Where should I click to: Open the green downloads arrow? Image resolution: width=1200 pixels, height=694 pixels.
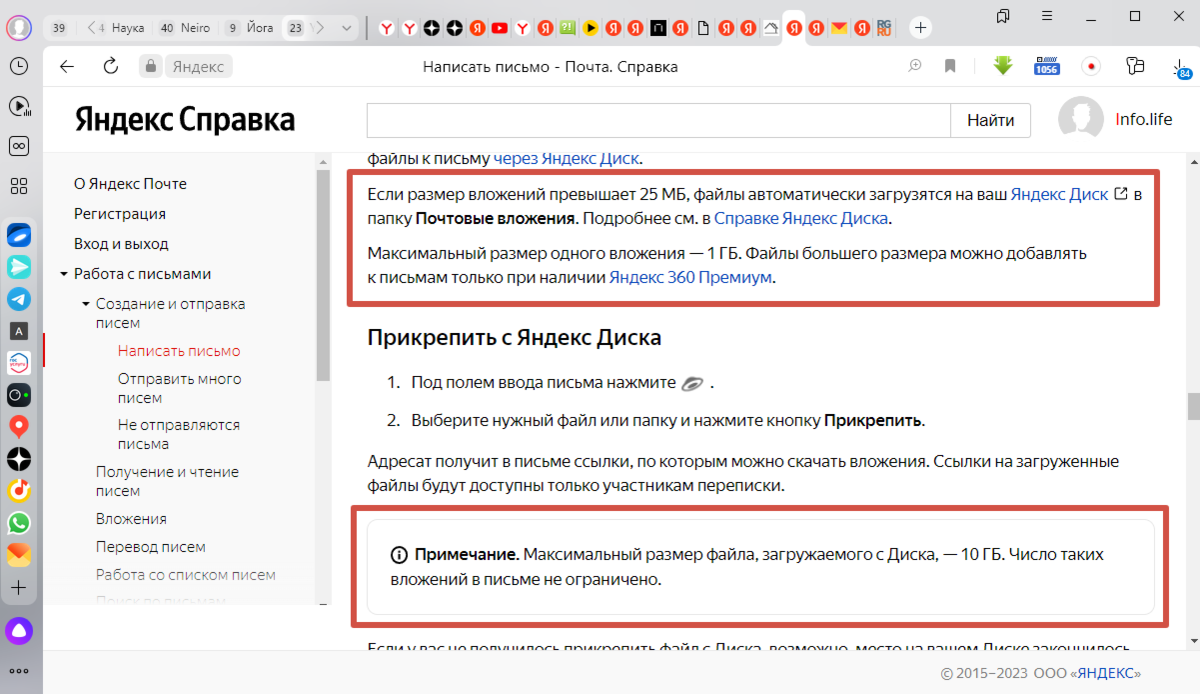click(1003, 66)
